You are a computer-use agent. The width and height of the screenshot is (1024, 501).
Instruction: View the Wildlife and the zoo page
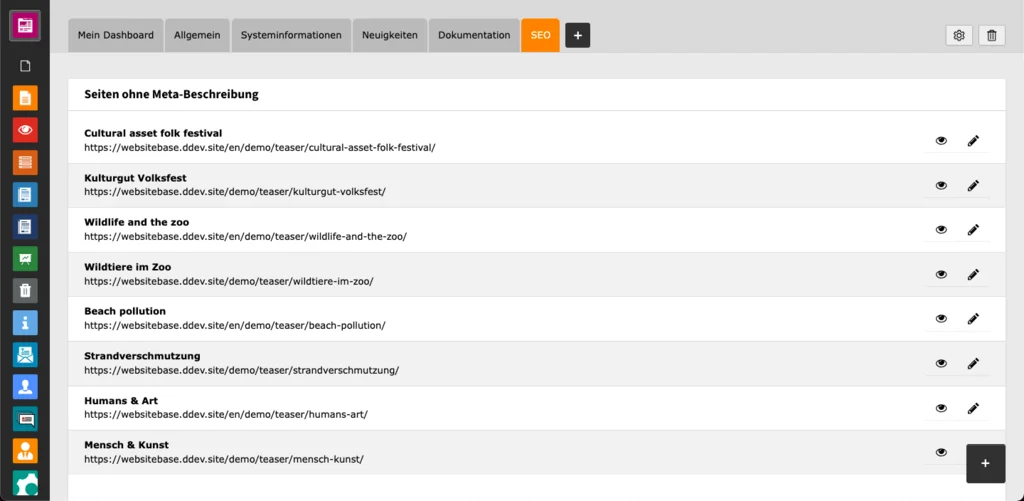pyautogui.click(x=941, y=230)
